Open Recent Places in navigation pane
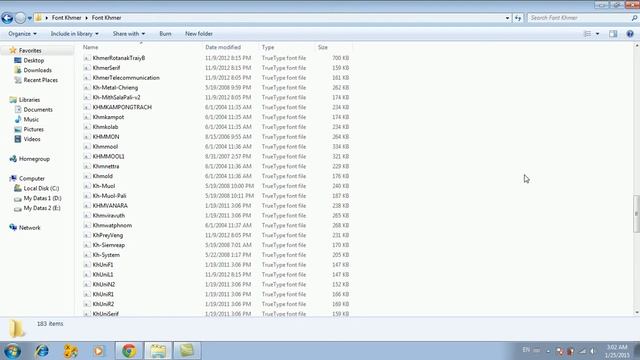Image resolution: width=640 pixels, height=360 pixels. pyautogui.click(x=40, y=80)
